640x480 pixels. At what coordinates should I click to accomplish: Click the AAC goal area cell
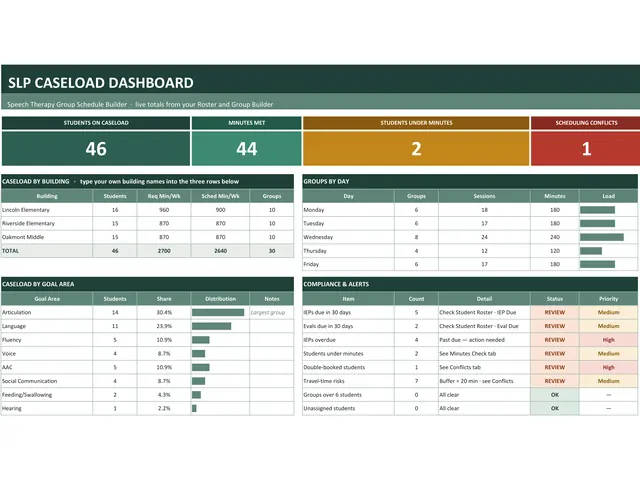pos(47,367)
